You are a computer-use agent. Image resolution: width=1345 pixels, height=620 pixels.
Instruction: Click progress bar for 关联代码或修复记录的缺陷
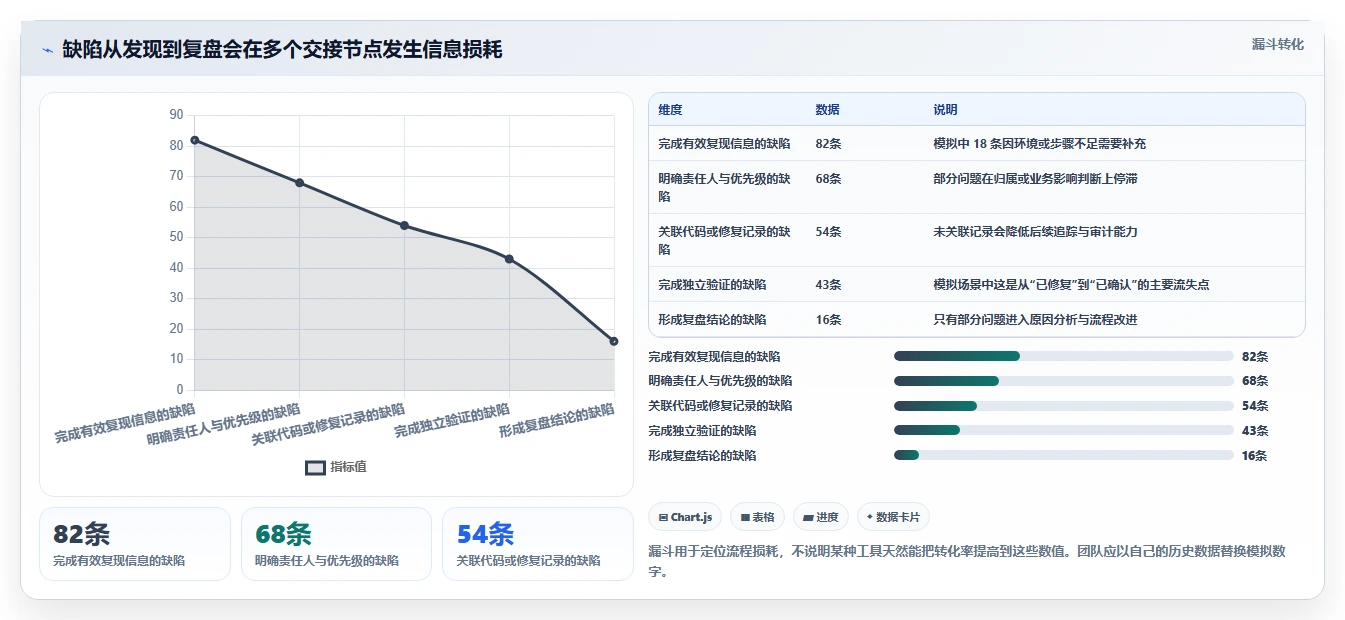point(1063,406)
